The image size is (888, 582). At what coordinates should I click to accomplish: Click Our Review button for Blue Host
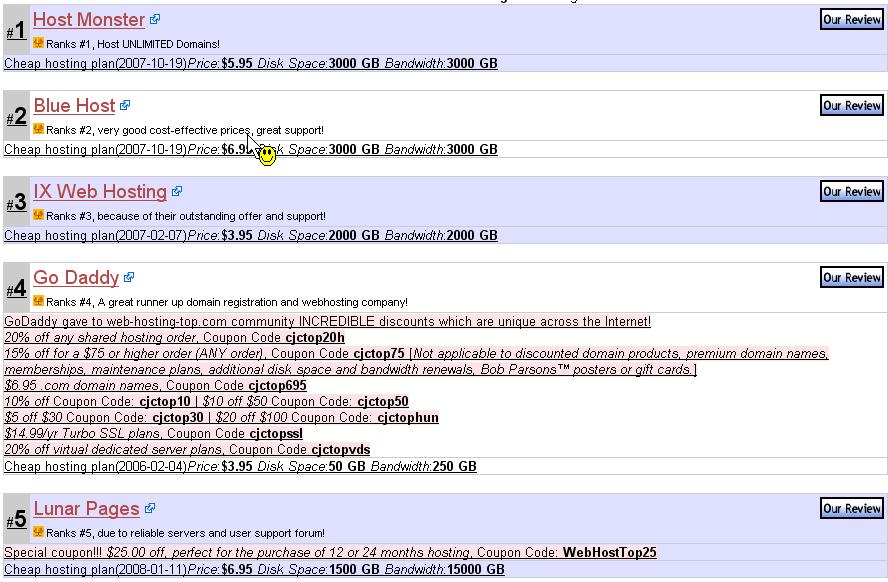[x=852, y=105]
